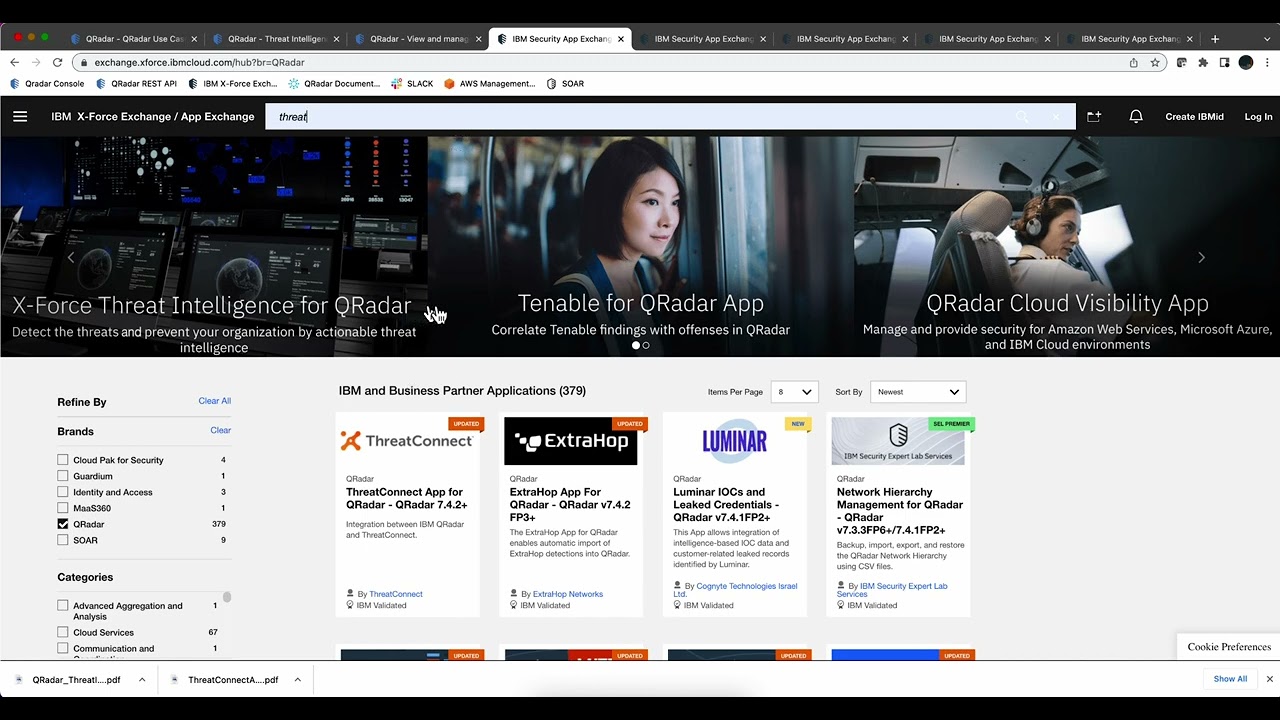Tick the Identity and Access checkbox

63,492
